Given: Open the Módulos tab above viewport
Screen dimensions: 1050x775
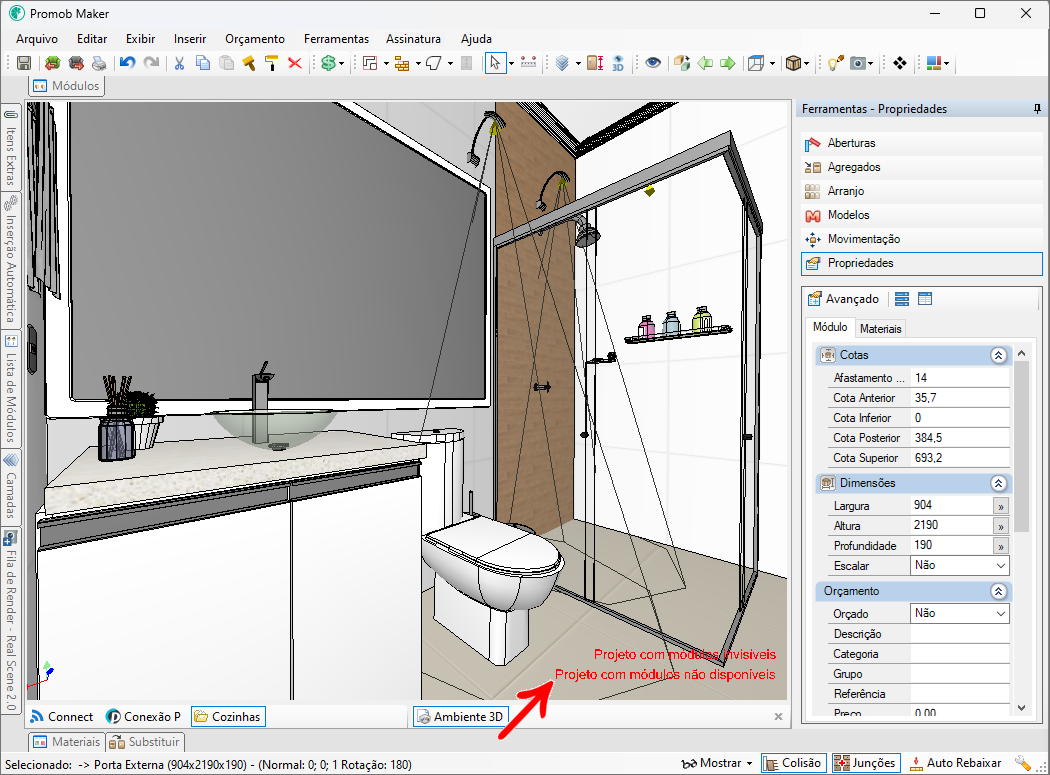Looking at the screenshot, I should click(x=67, y=86).
